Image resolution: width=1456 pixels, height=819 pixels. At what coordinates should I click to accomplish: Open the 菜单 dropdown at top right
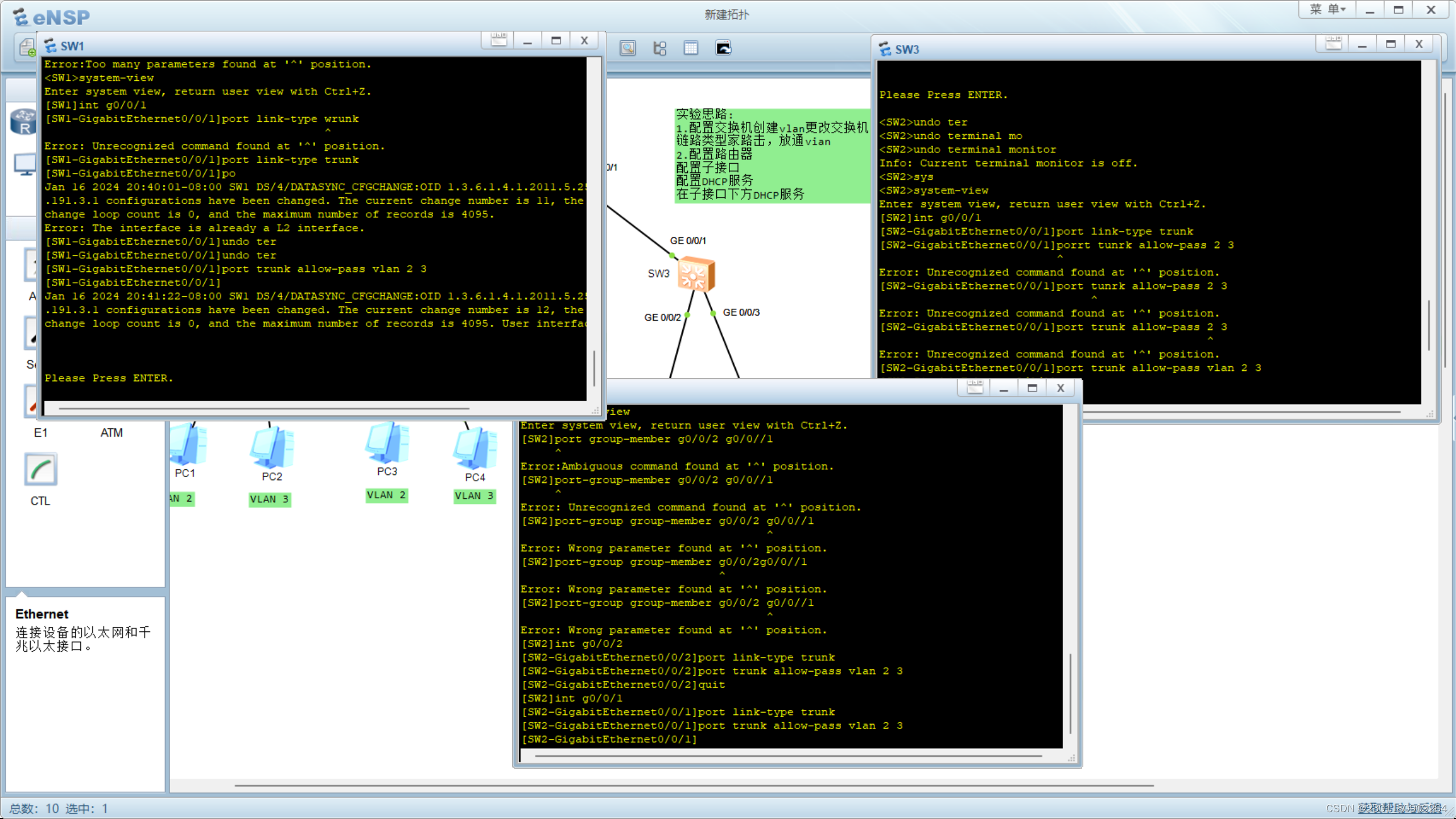click(1327, 9)
